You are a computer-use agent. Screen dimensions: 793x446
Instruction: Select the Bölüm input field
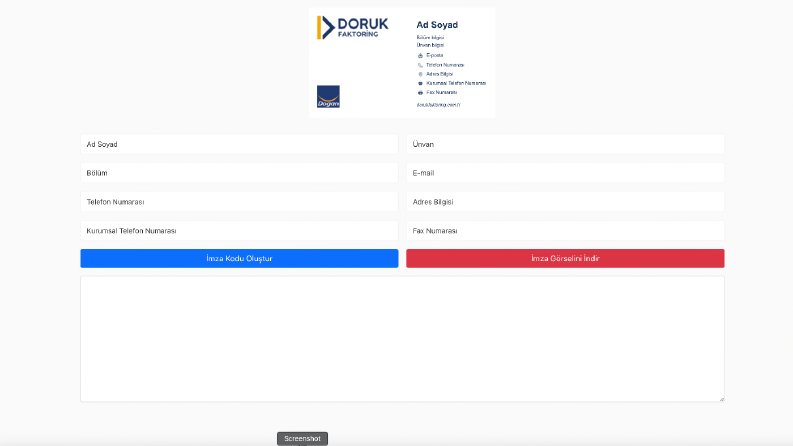click(x=239, y=173)
